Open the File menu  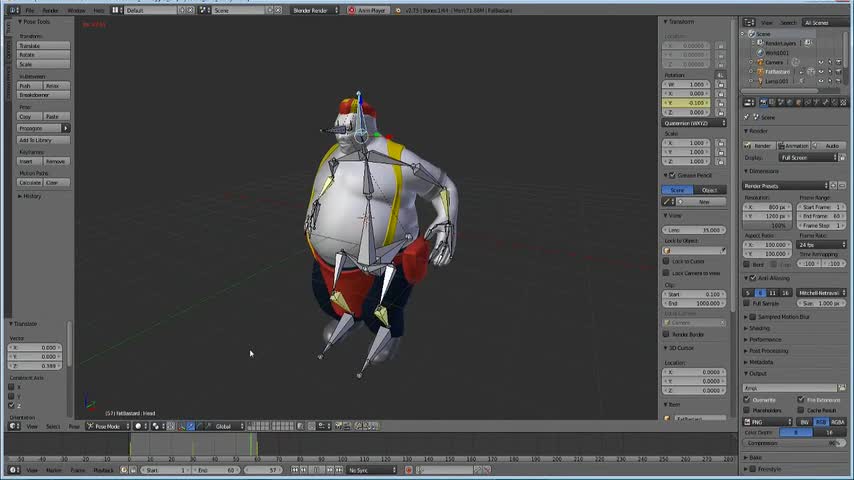(x=30, y=10)
